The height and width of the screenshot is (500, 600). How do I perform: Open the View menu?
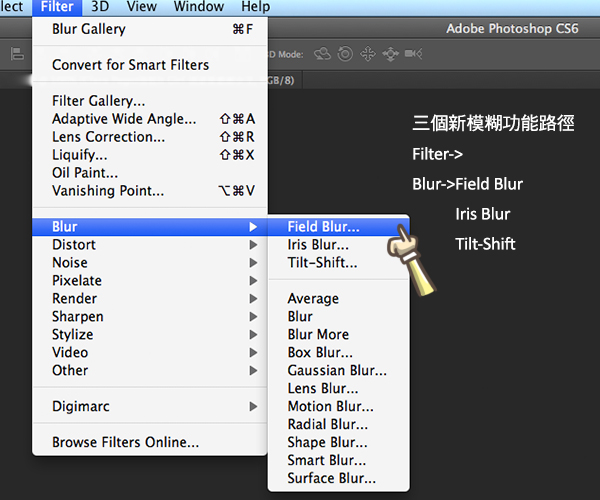(141, 7)
